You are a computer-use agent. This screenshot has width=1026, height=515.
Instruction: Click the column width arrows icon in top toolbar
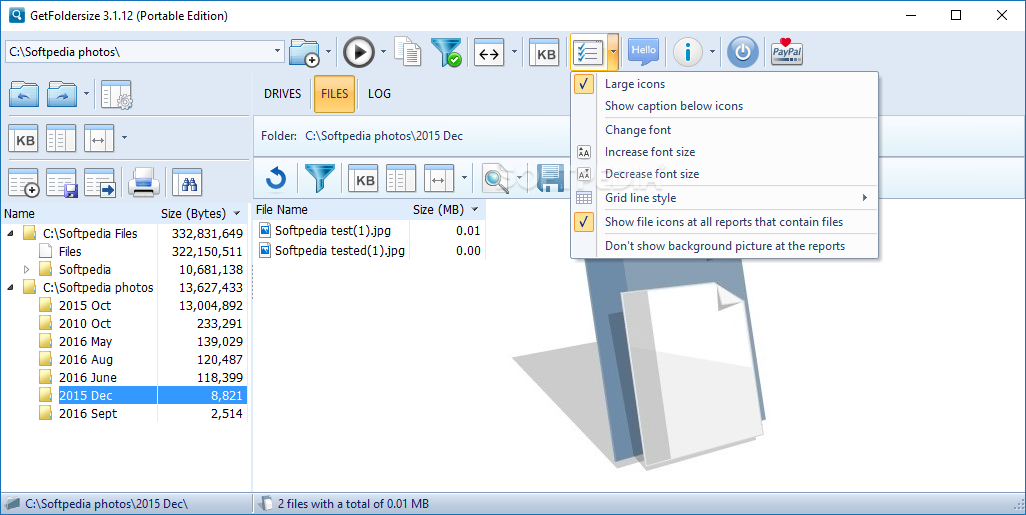(489, 54)
